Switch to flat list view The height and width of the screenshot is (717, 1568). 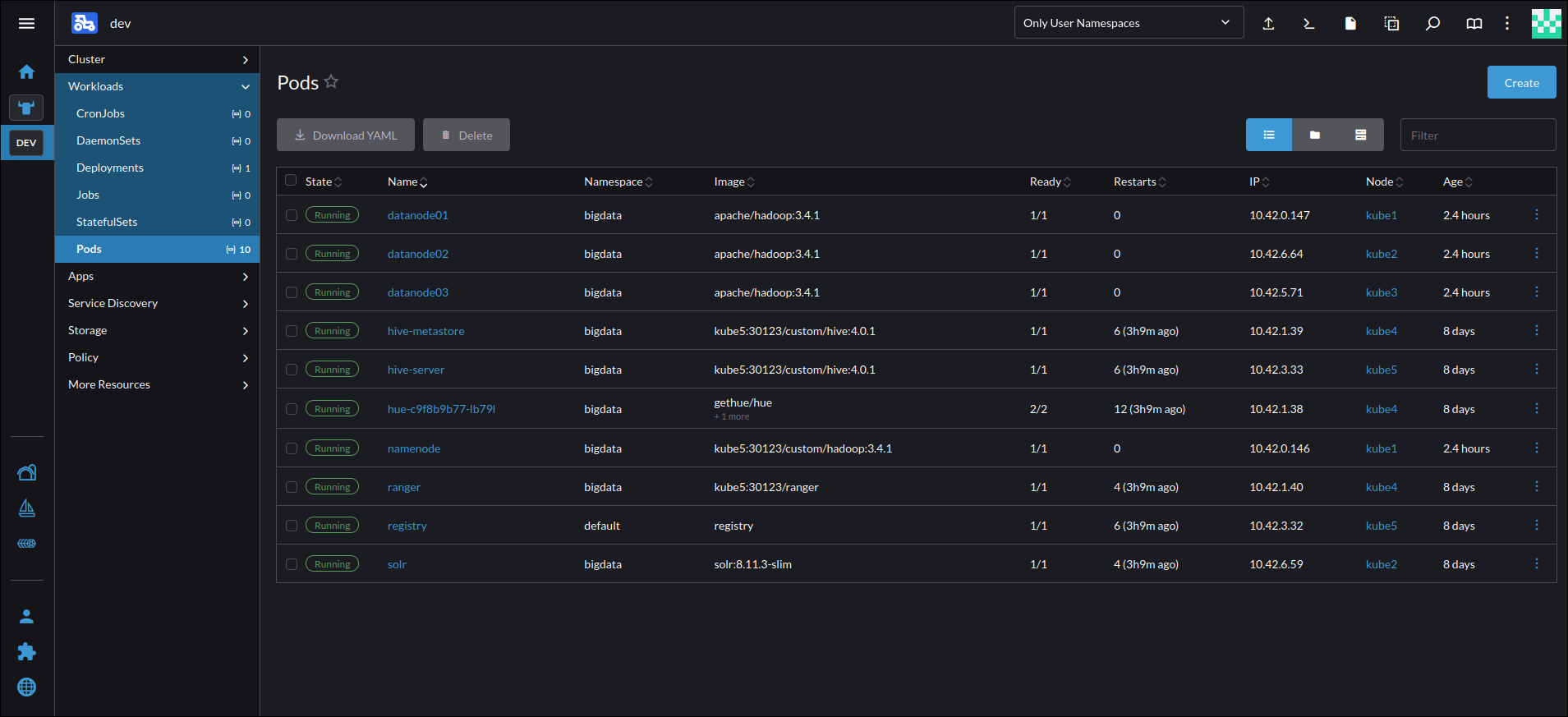coord(1269,135)
